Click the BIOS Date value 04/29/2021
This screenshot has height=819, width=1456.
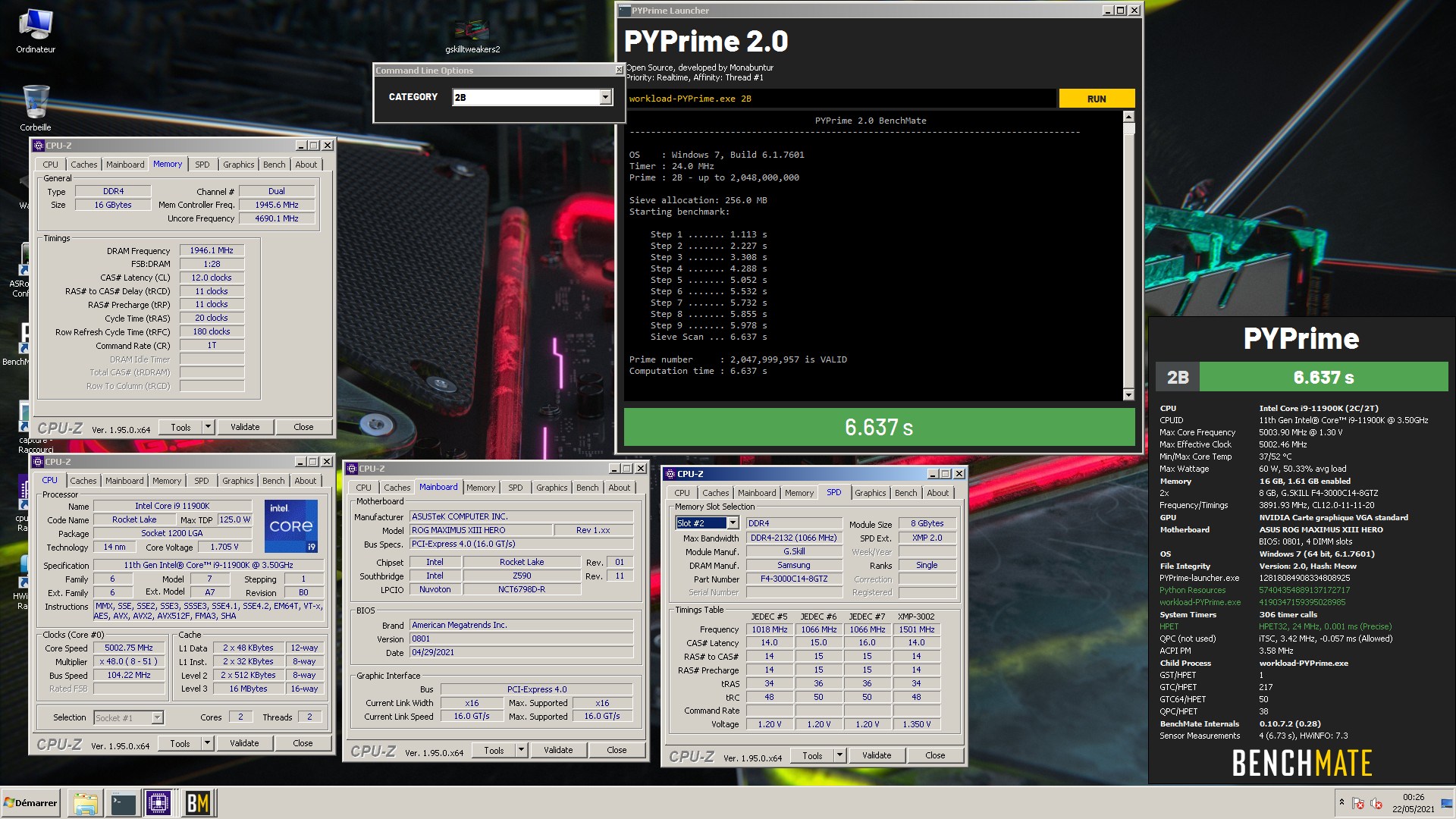522,652
